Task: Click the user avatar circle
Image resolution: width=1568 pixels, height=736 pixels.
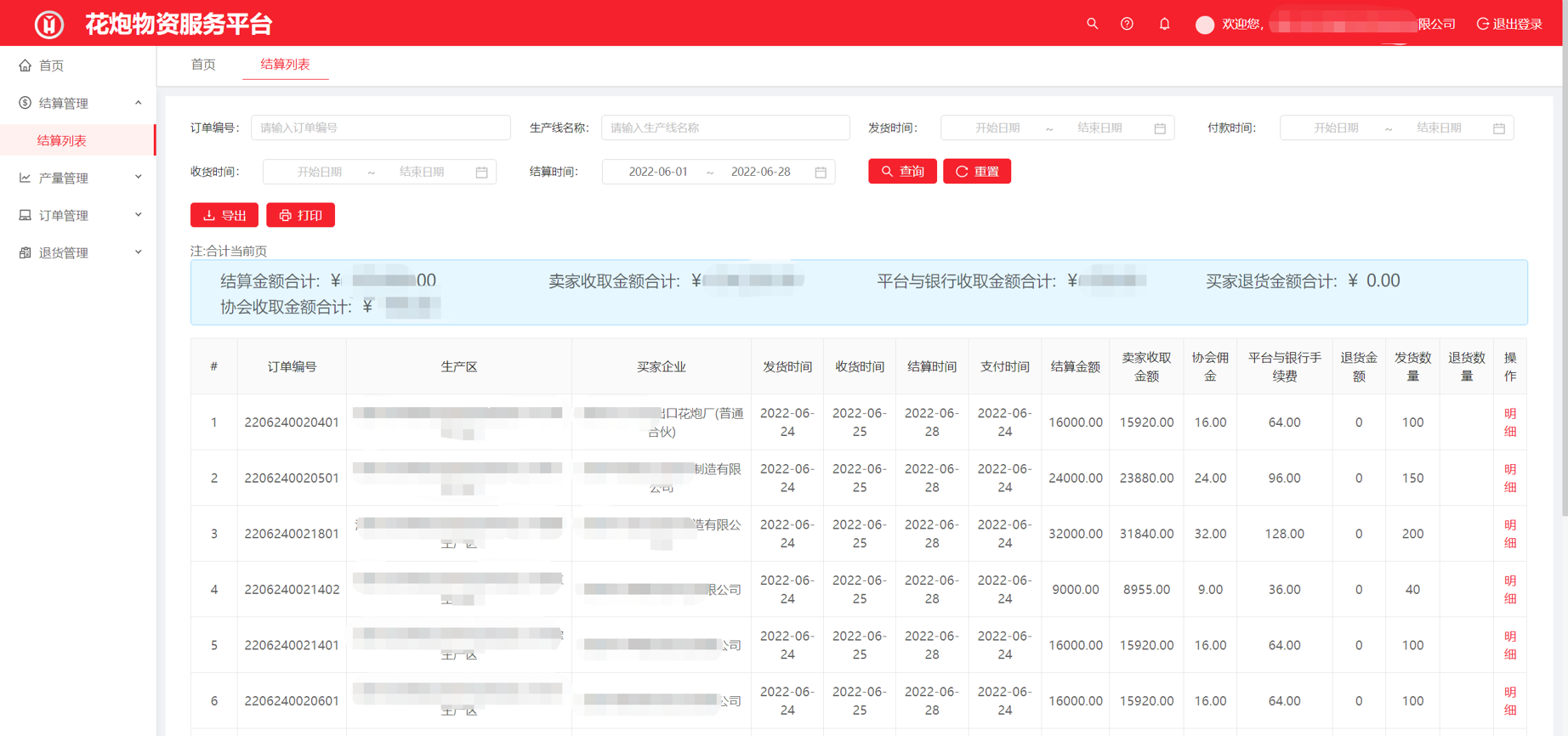Action: tap(1204, 25)
